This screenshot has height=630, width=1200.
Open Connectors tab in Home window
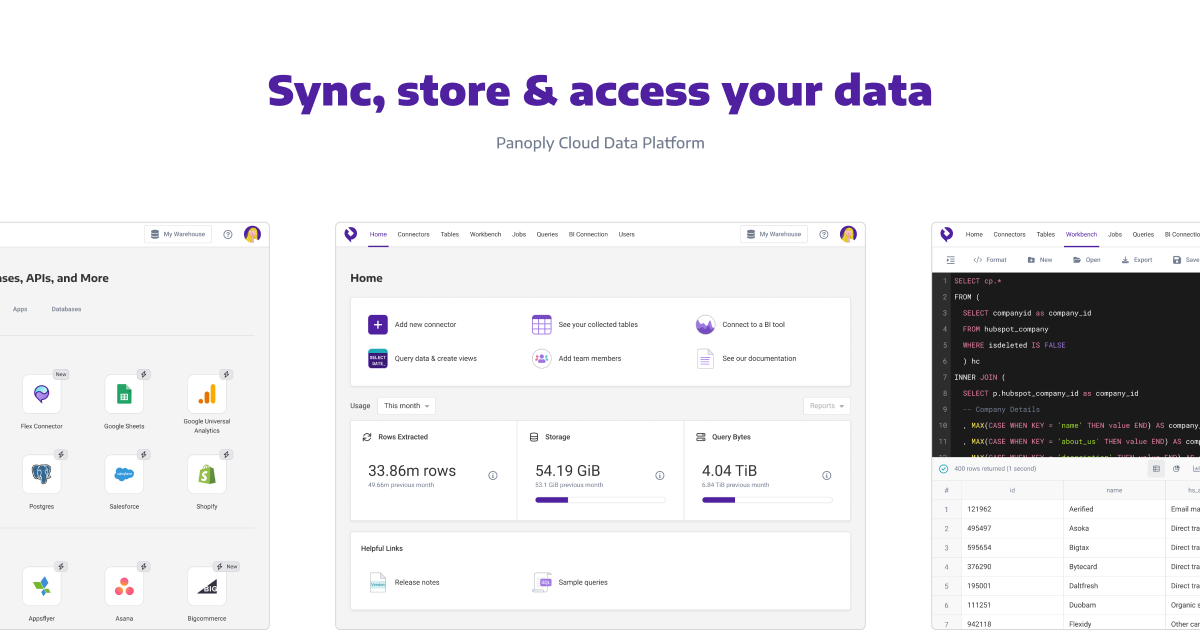(413, 234)
